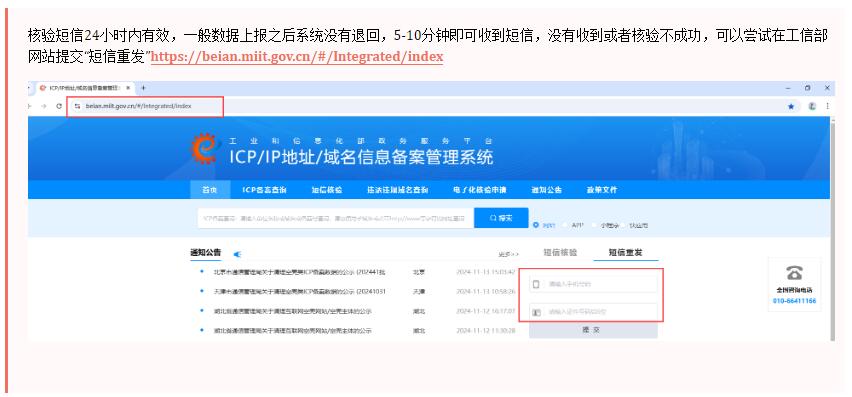
Task: Open the 北京 ICP notice dated 2024-11-13 15:03
Action: click(299, 272)
